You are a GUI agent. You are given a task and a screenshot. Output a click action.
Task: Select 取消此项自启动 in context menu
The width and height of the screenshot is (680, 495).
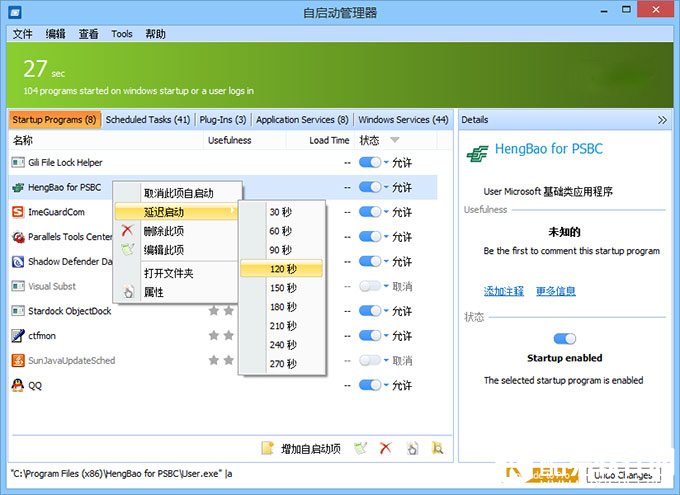(x=178, y=193)
